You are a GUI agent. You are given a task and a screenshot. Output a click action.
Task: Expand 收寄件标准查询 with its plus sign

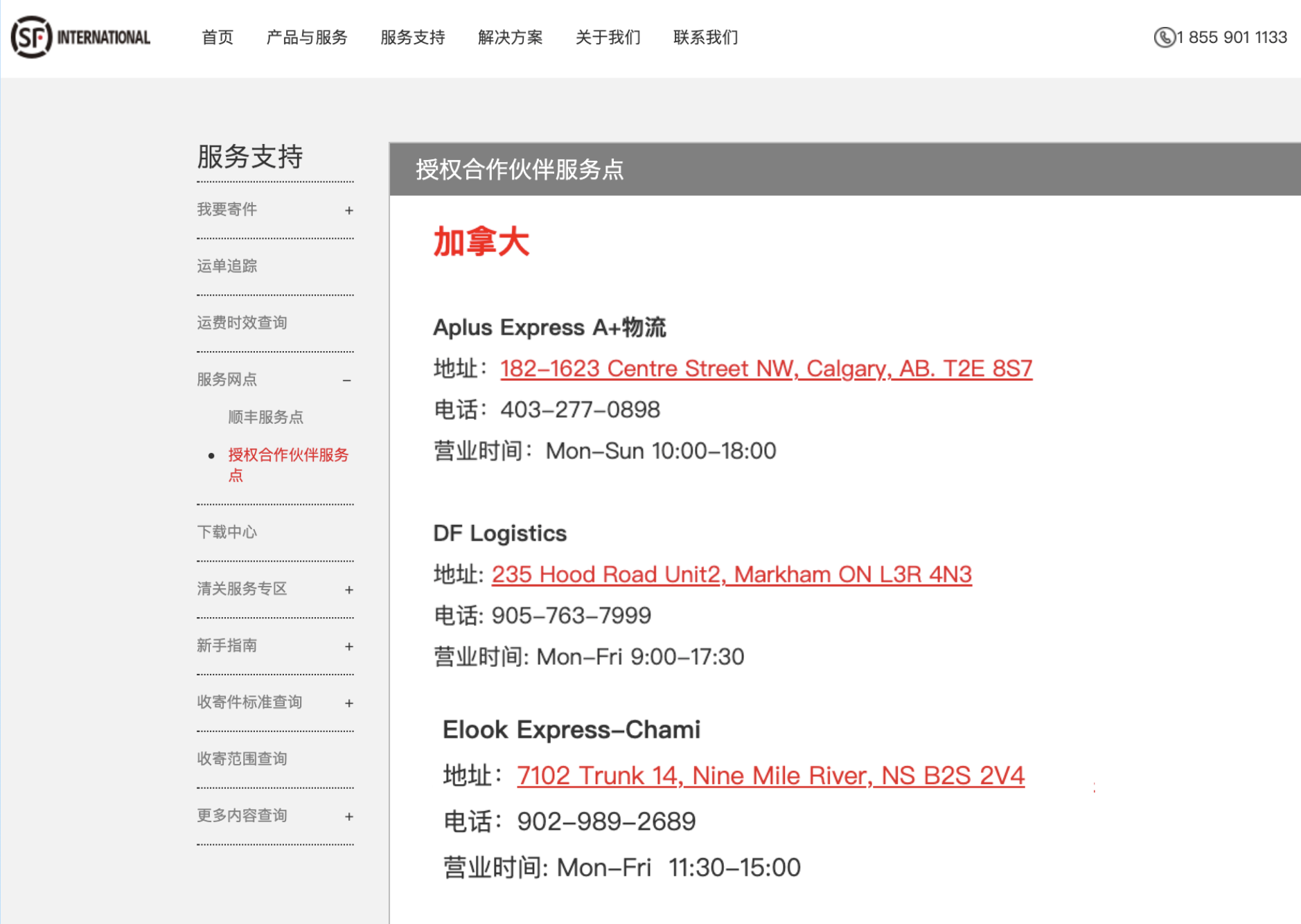click(x=349, y=704)
